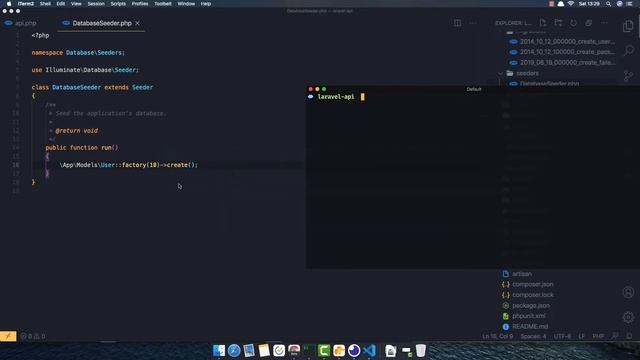Open the Apple menu
640x360 pixels.
(9, 4)
